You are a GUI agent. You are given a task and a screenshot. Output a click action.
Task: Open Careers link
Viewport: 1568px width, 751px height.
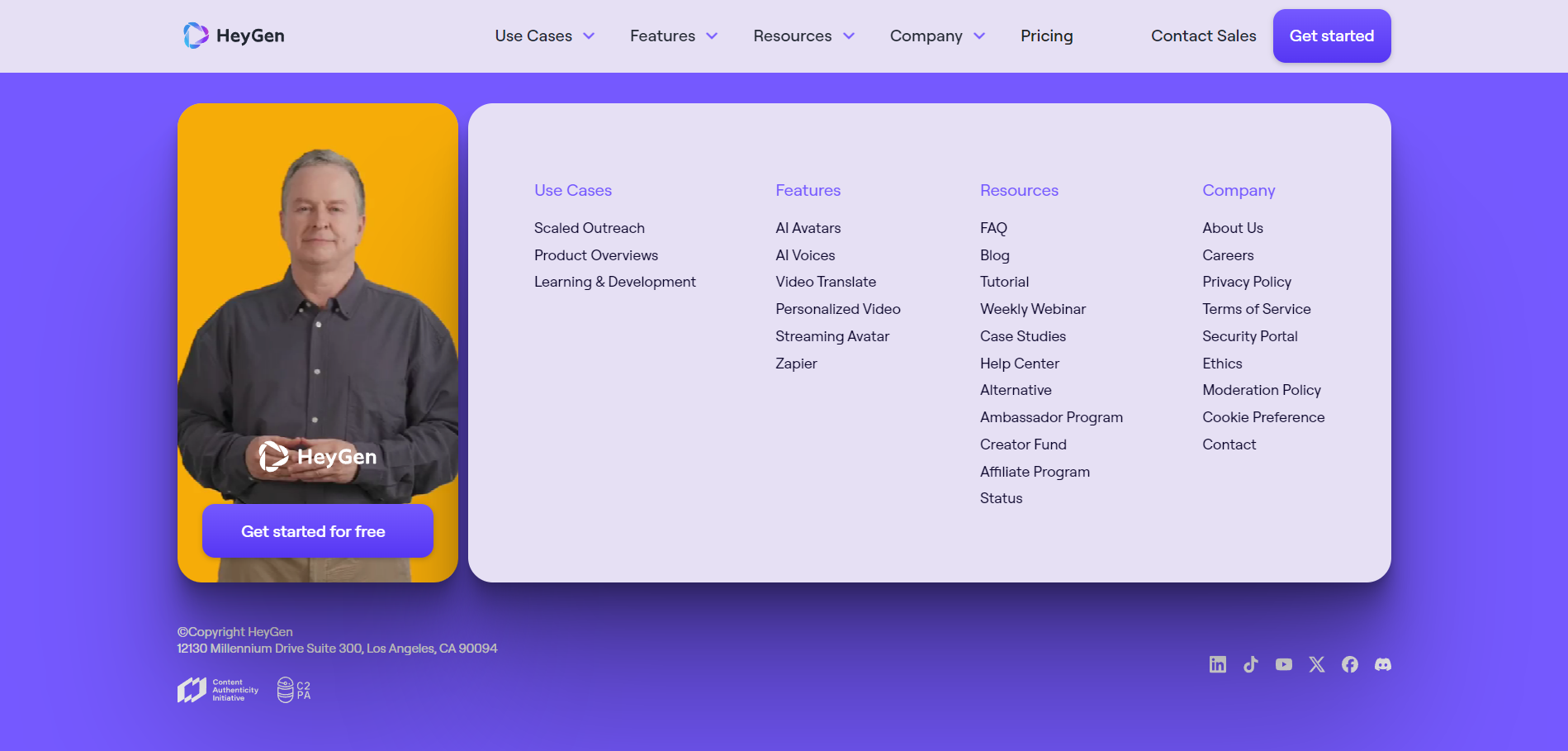coord(1228,255)
